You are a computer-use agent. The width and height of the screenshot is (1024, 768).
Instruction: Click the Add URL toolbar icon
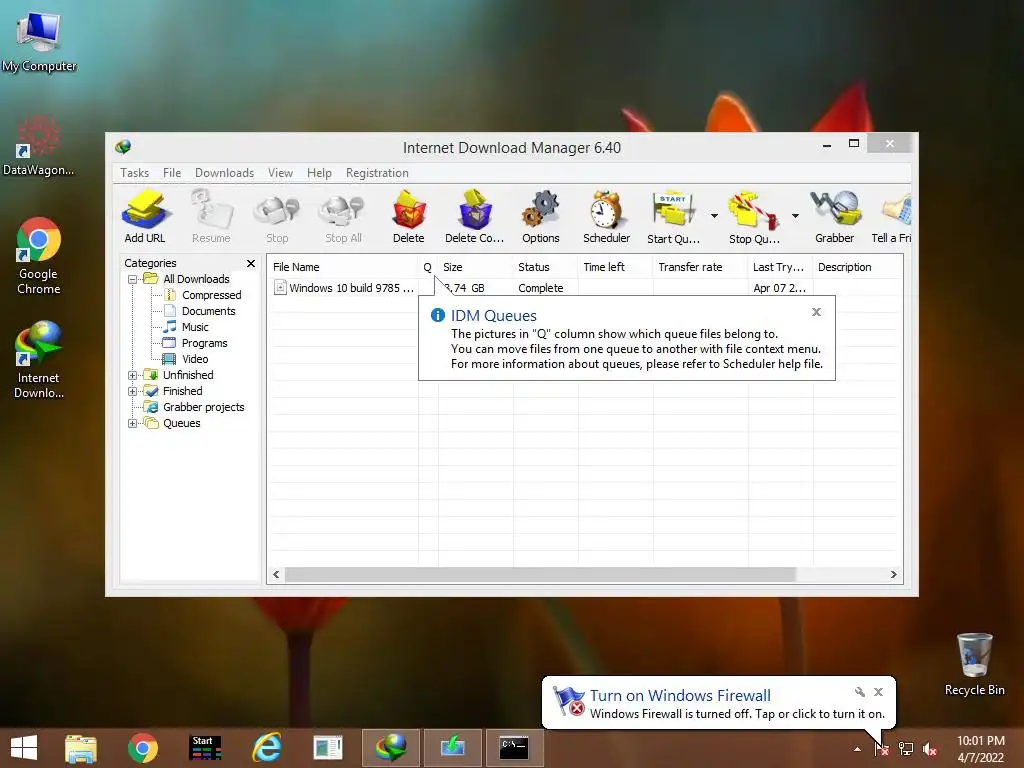click(145, 217)
